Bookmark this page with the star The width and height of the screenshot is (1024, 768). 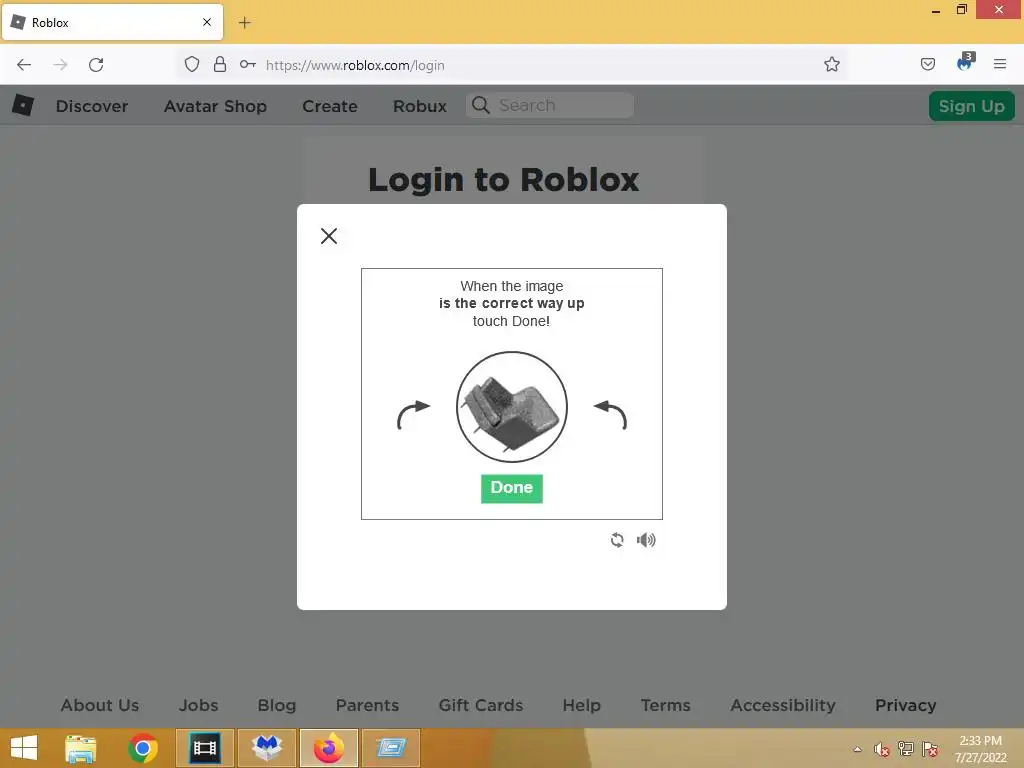pyautogui.click(x=831, y=64)
